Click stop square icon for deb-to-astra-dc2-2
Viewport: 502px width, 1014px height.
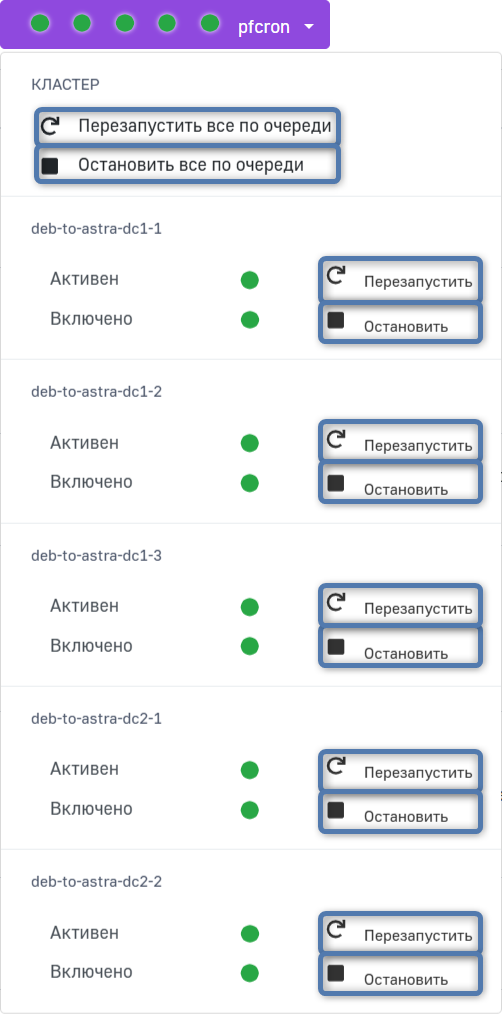[335, 973]
